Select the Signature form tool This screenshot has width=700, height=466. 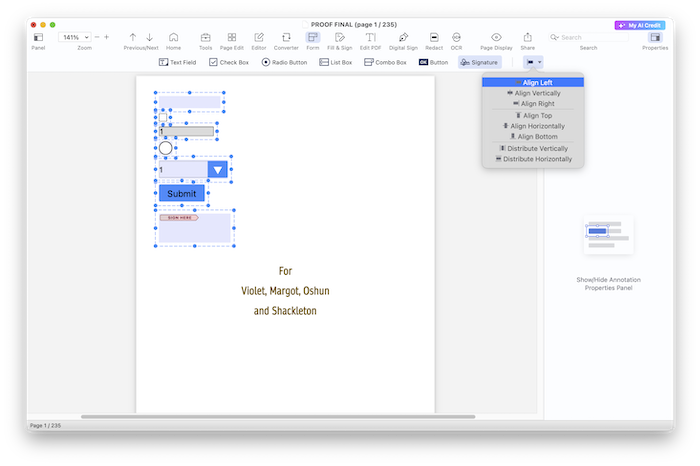(479, 62)
